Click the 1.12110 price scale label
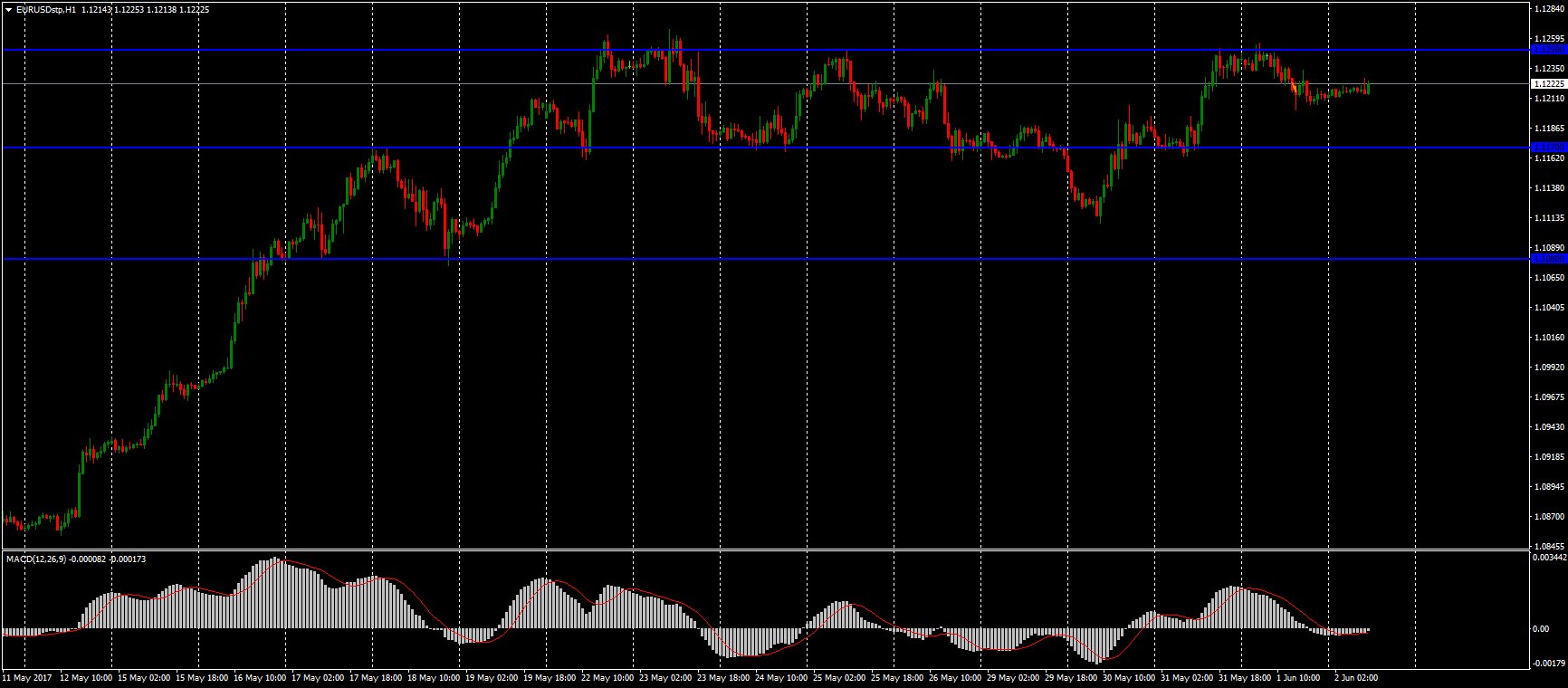1568x688 pixels. click(x=1551, y=99)
